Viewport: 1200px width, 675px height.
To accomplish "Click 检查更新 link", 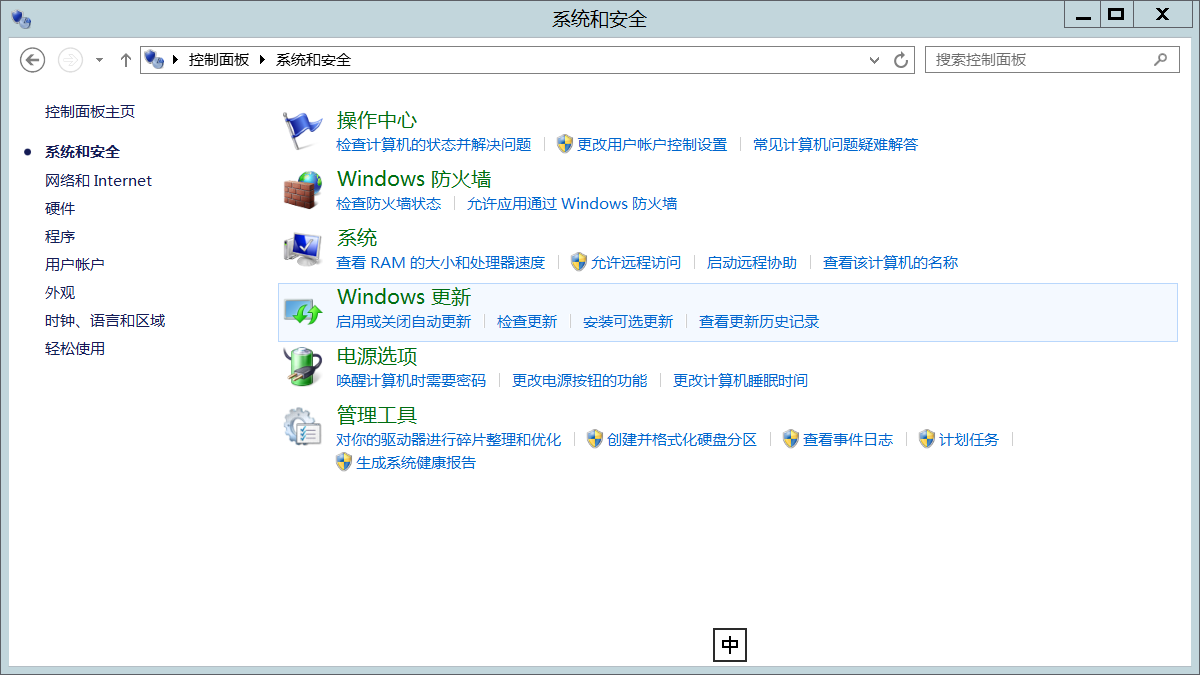I will pos(527,321).
